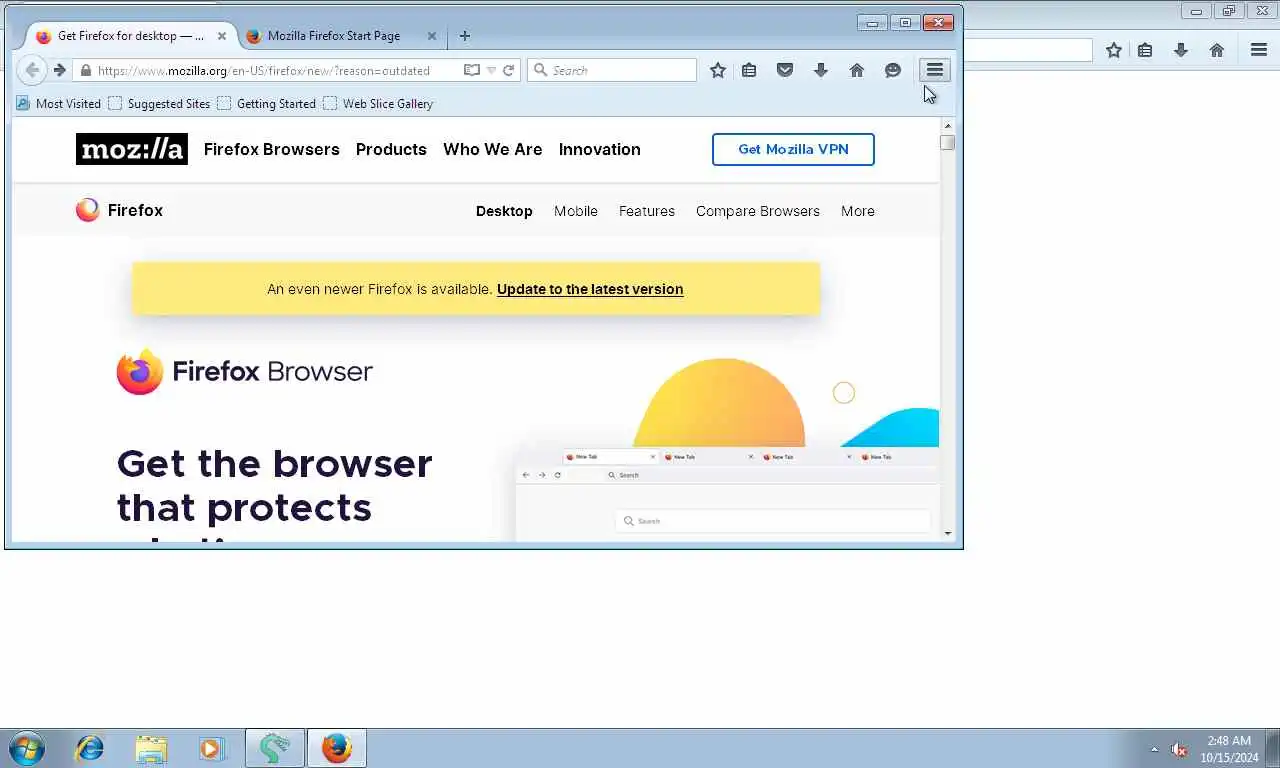Open Windows Start menu

27,748
